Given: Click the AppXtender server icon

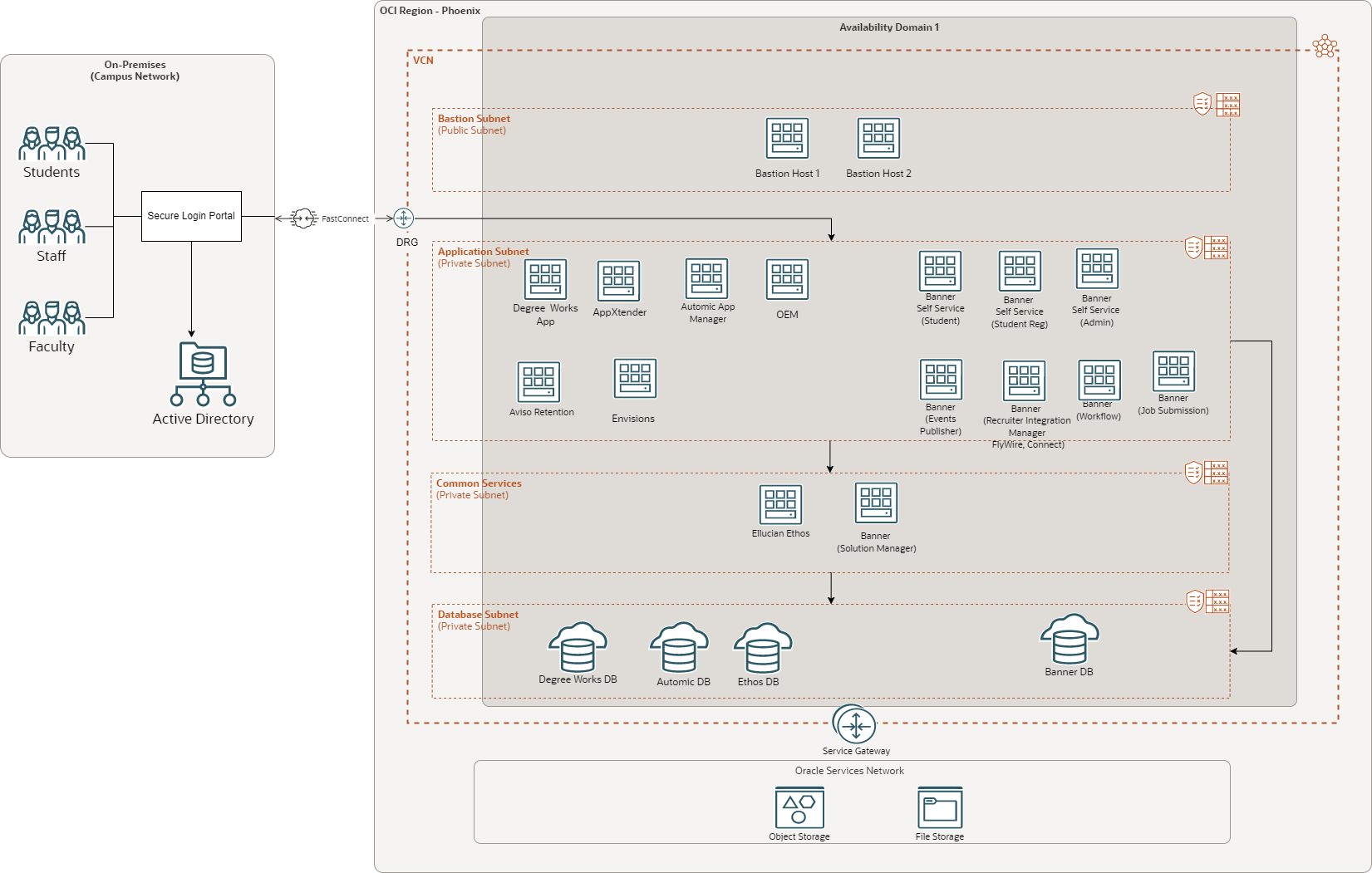Looking at the screenshot, I should coord(619,282).
